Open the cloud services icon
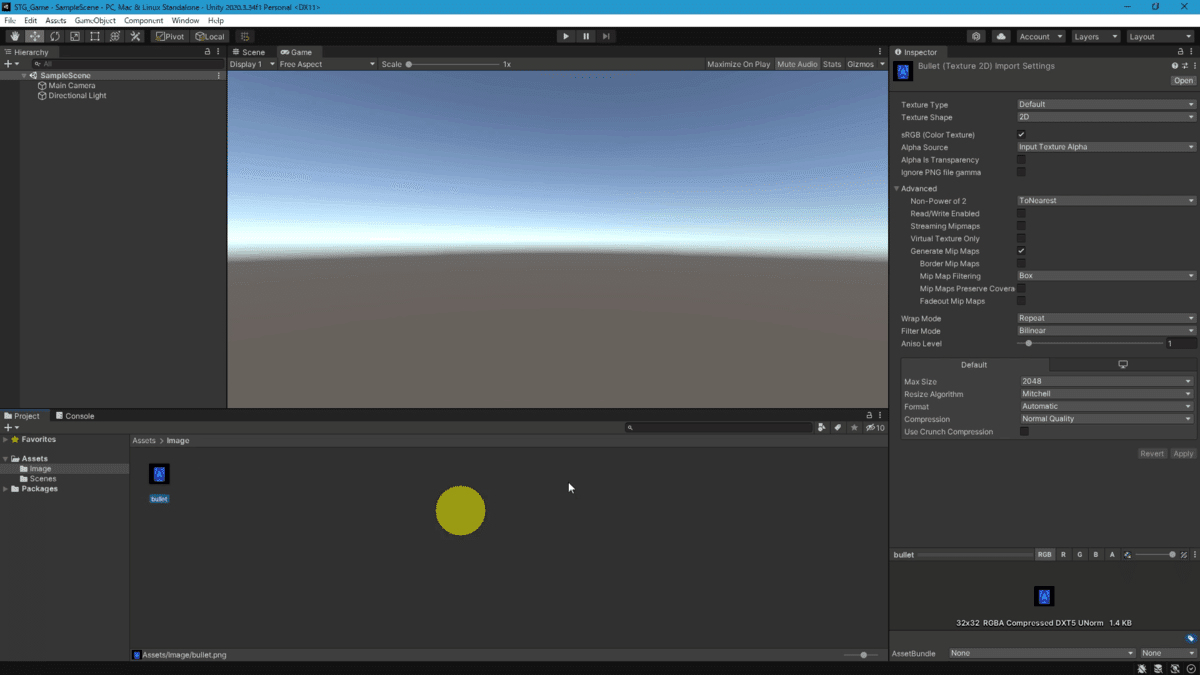 1001,36
